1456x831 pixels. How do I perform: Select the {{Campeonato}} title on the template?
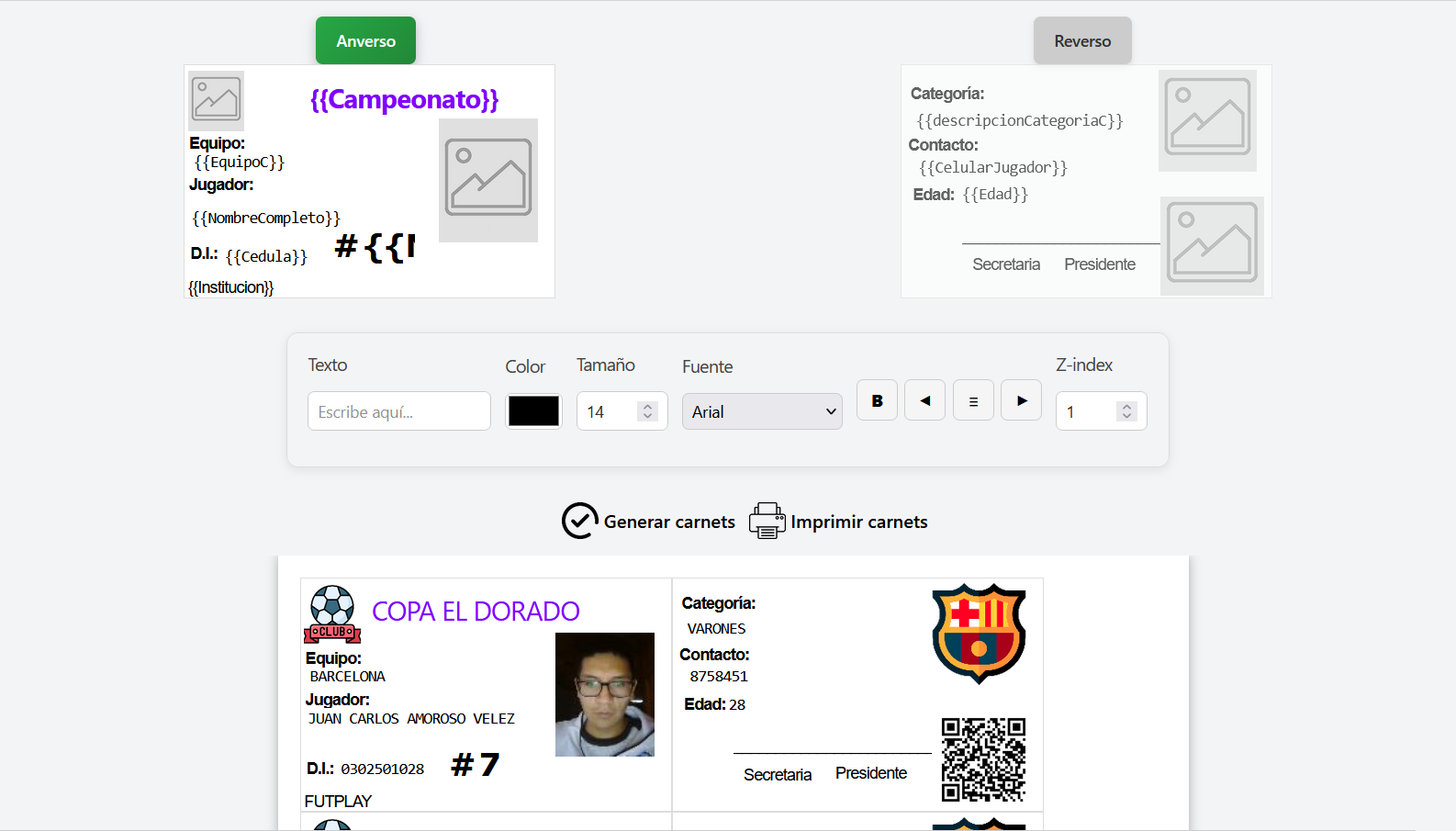(x=404, y=99)
